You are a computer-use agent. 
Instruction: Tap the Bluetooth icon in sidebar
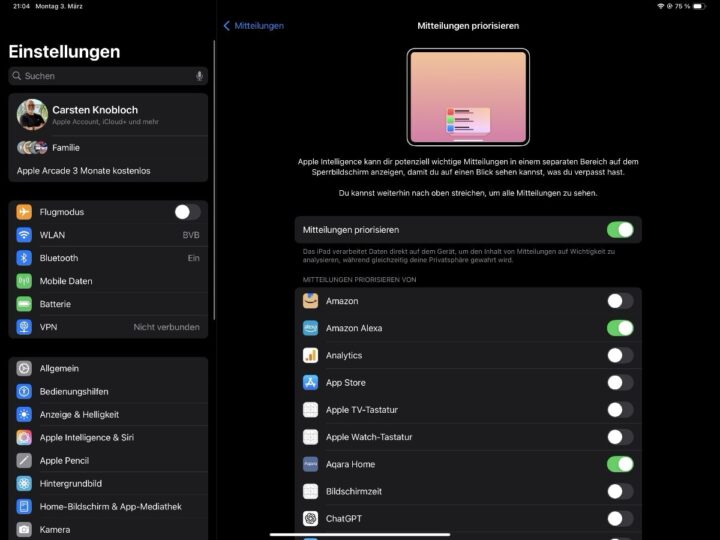pyautogui.click(x=24, y=258)
